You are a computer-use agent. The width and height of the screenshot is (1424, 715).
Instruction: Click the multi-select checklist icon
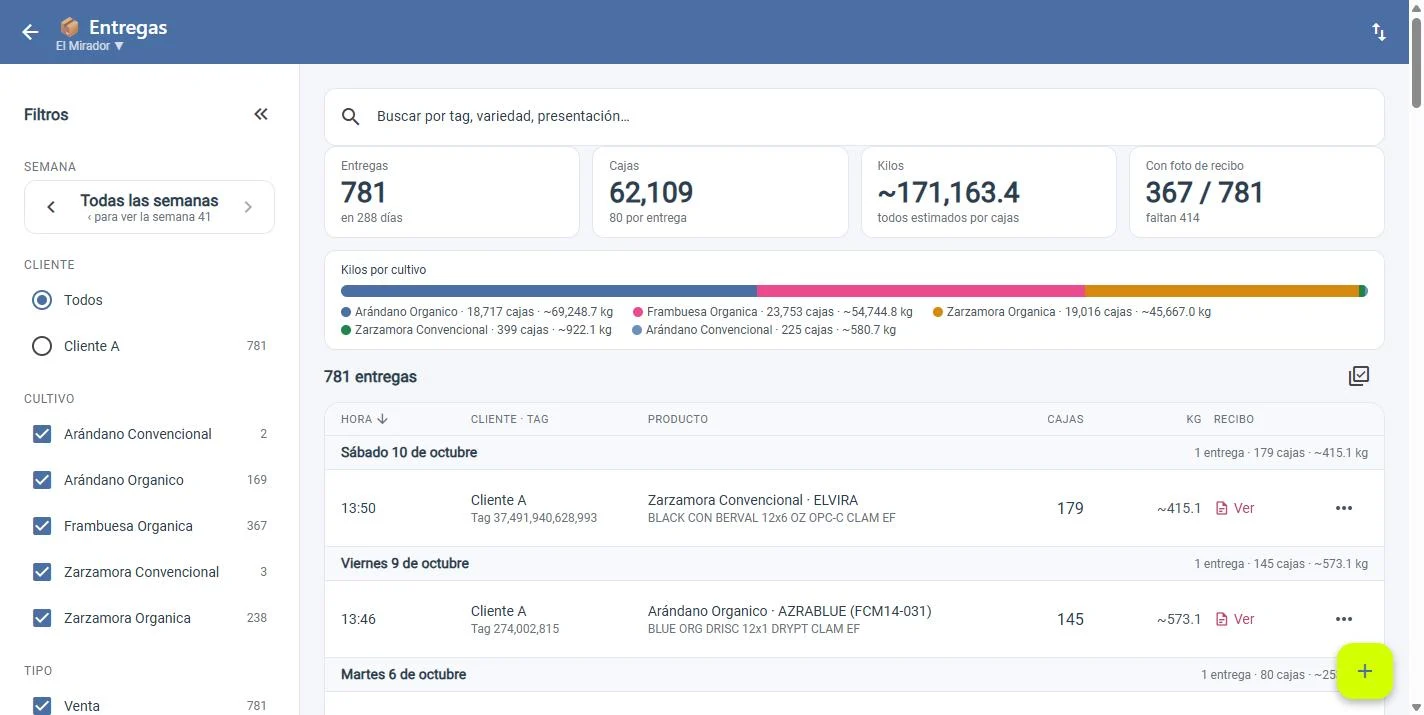(x=1359, y=376)
